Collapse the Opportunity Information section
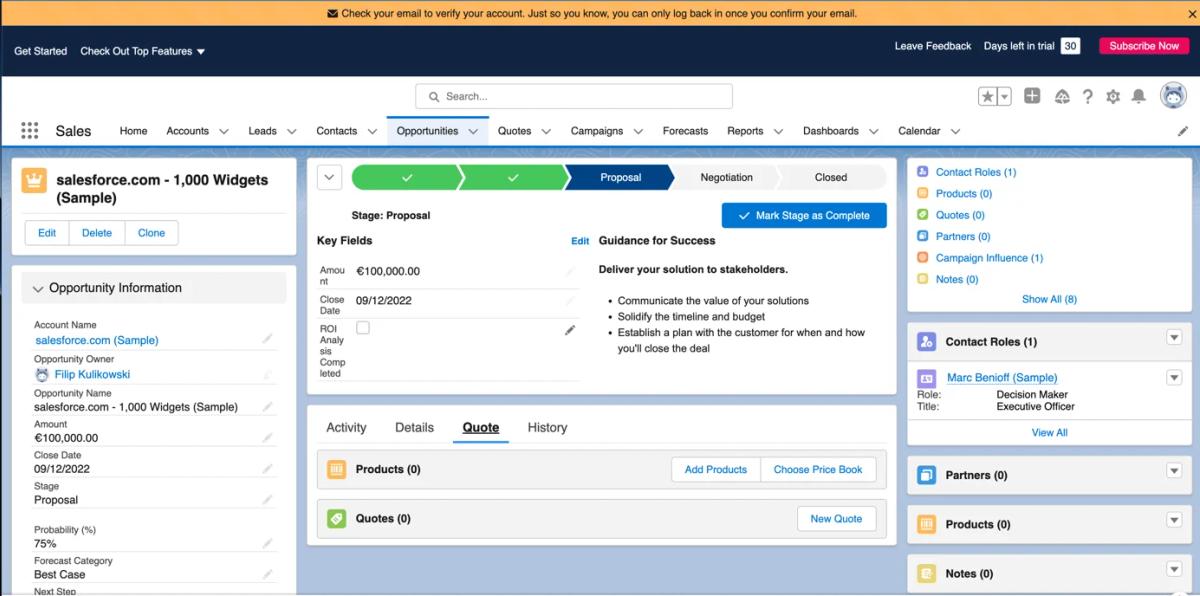 38,288
